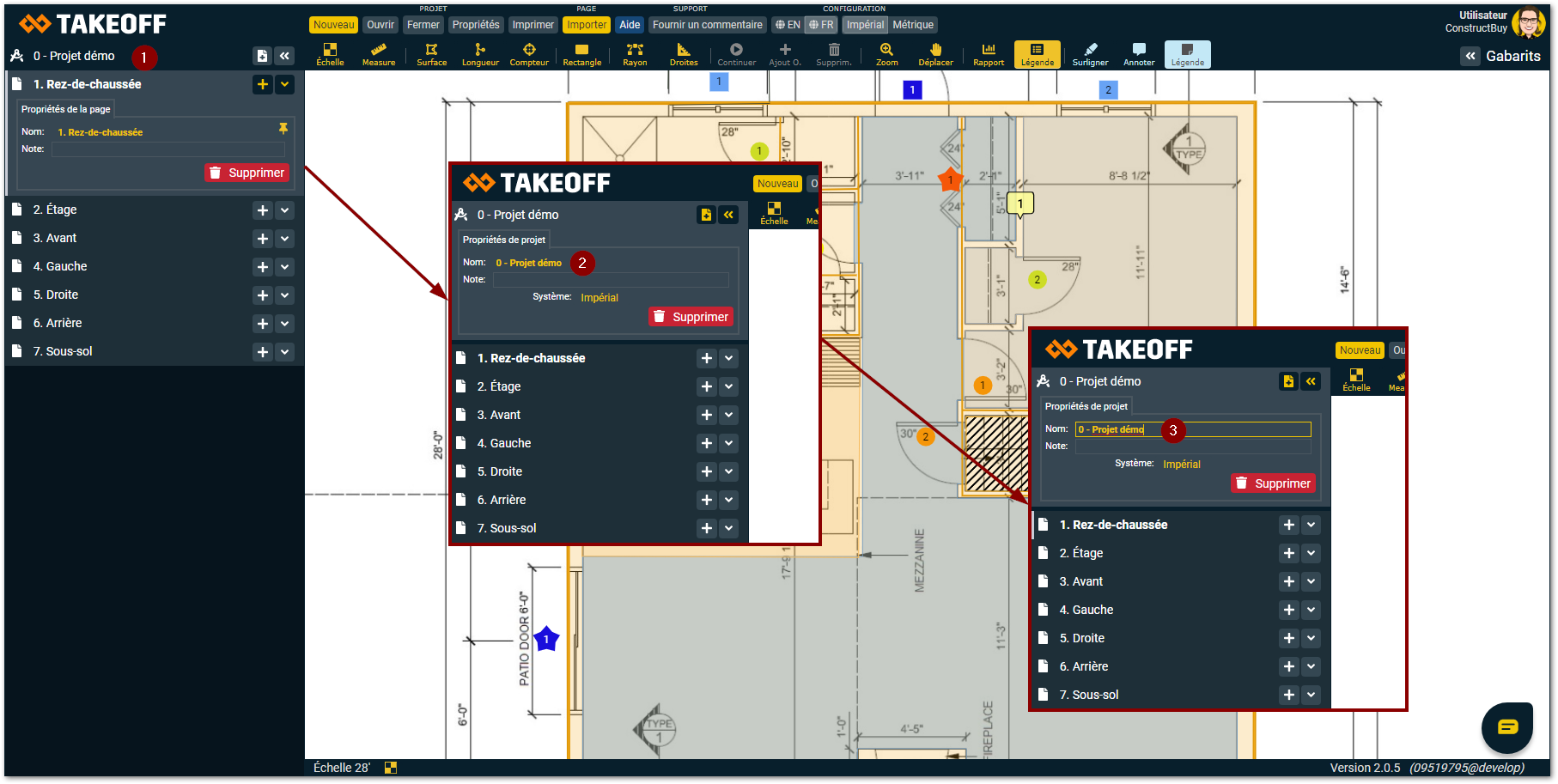Switch units to Métrique
Screen dimensions: 1558x784
point(913,25)
